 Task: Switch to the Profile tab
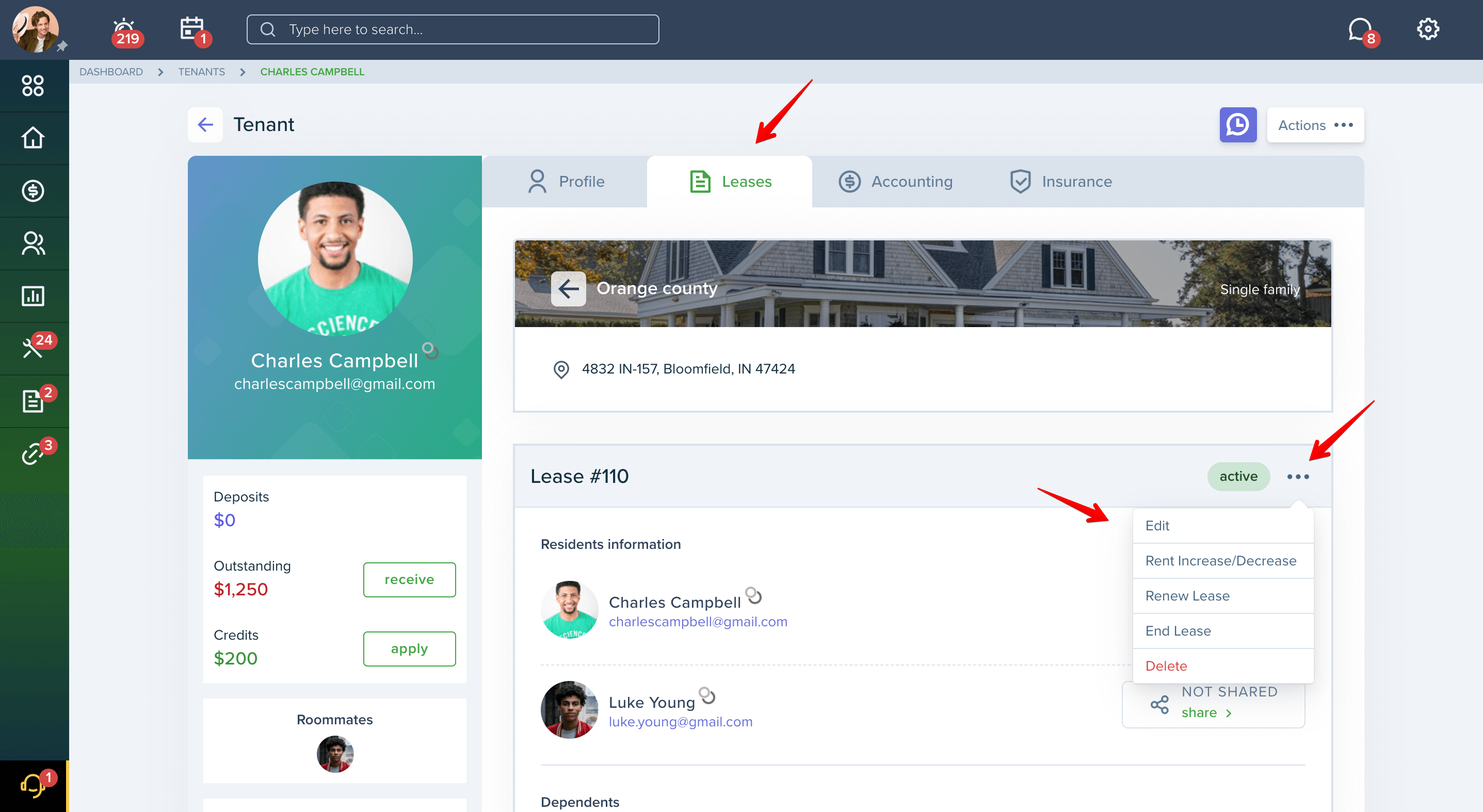(x=566, y=181)
